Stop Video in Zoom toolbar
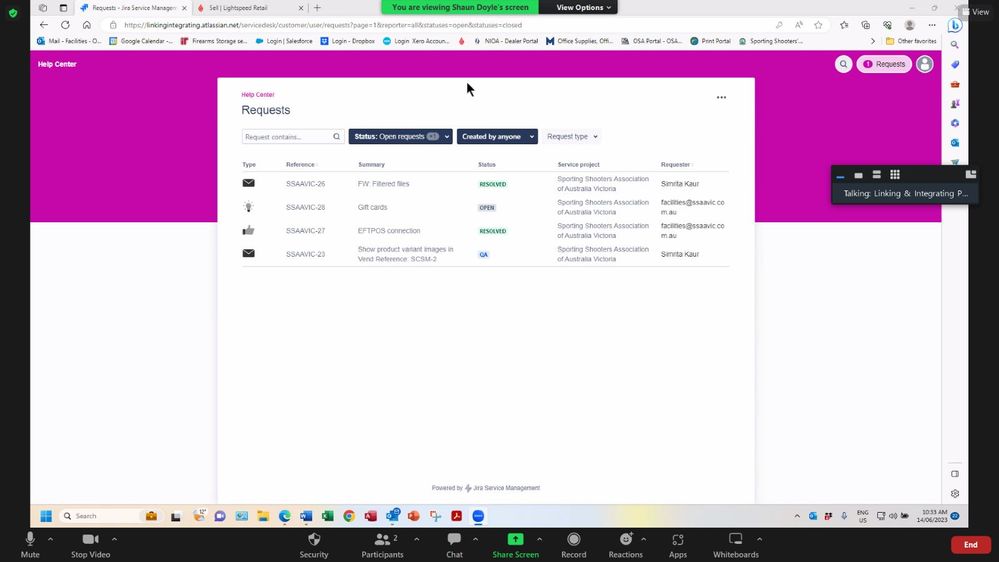Viewport: 999px width, 562px height. (x=90, y=545)
